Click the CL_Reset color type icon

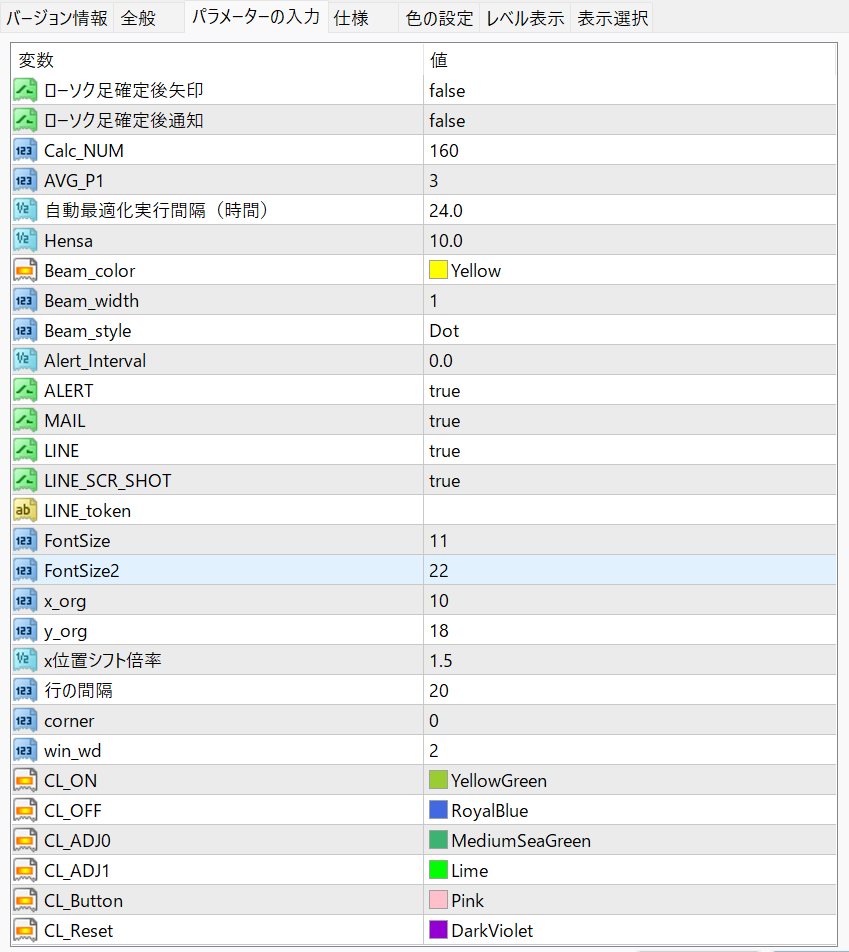click(x=25, y=931)
